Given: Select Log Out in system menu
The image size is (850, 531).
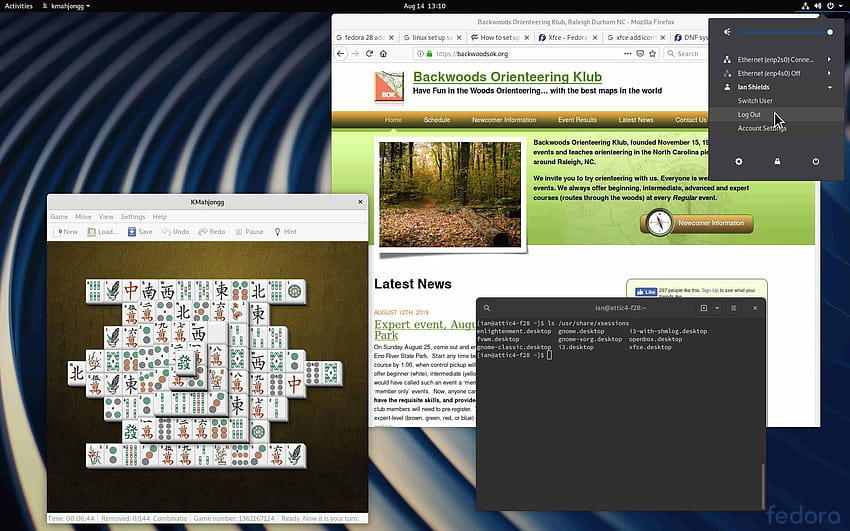Looking at the screenshot, I should point(749,114).
